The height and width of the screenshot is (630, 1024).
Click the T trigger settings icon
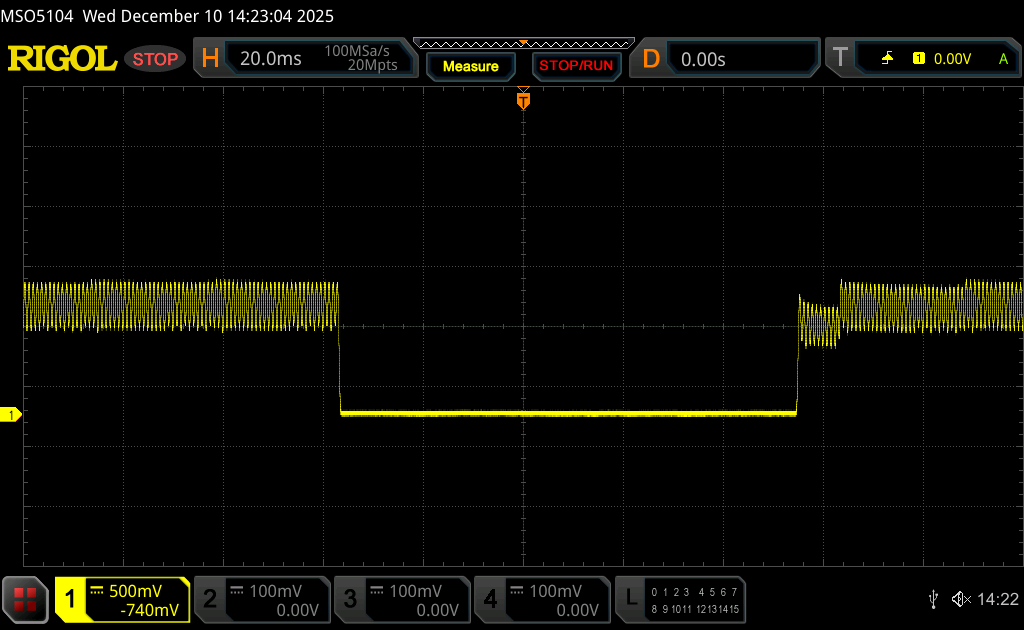(840, 59)
